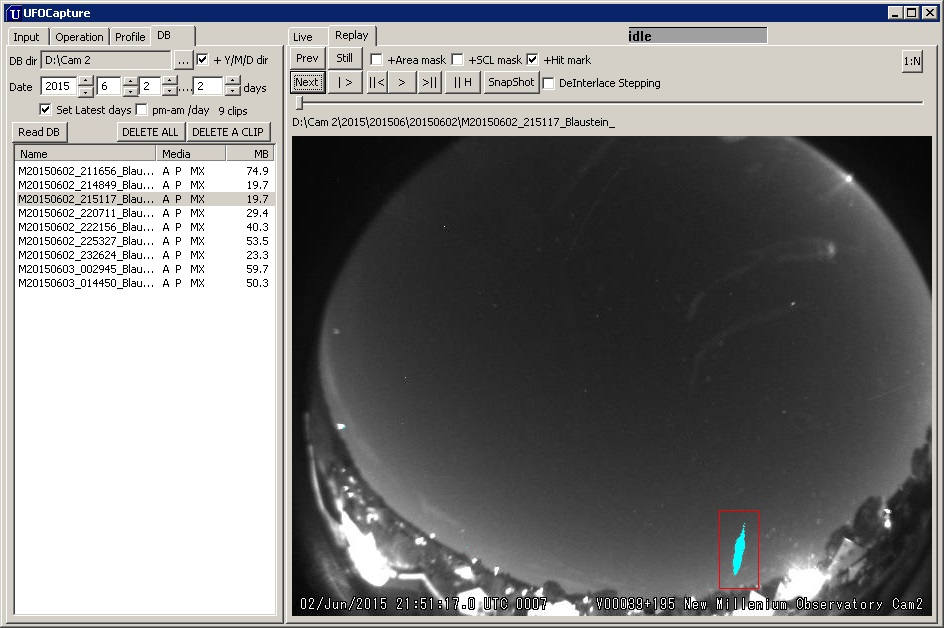944x628 pixels.
Task: Switch to the Live tab
Action: [302, 37]
